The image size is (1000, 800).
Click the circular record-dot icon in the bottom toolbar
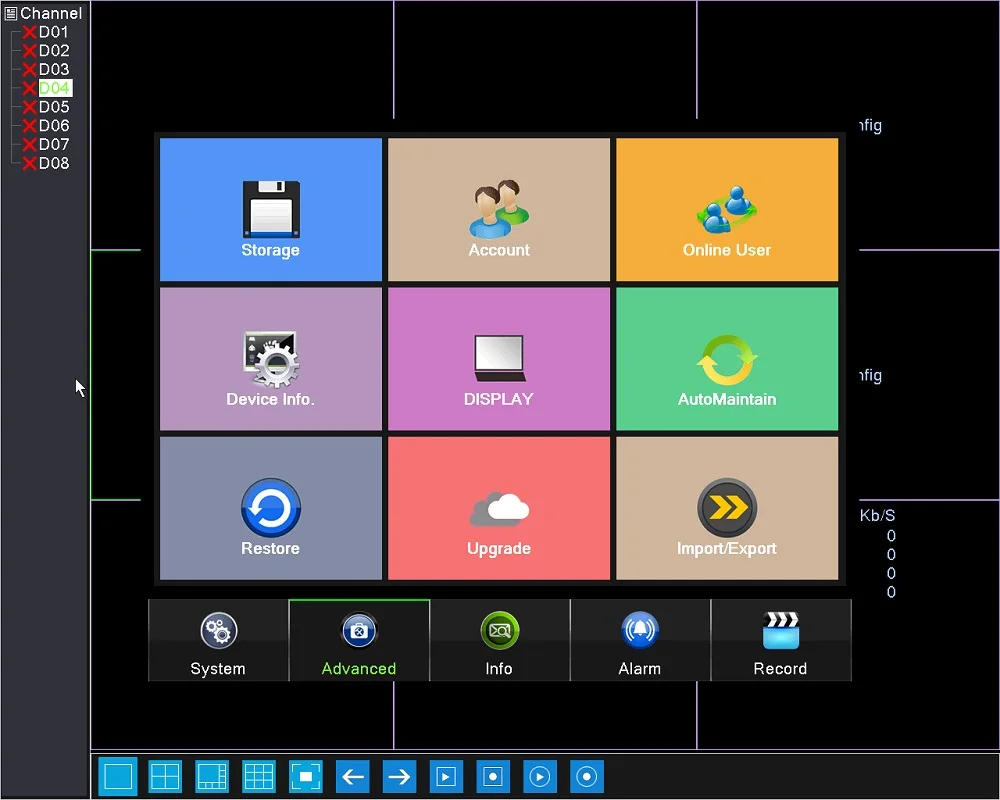point(586,776)
